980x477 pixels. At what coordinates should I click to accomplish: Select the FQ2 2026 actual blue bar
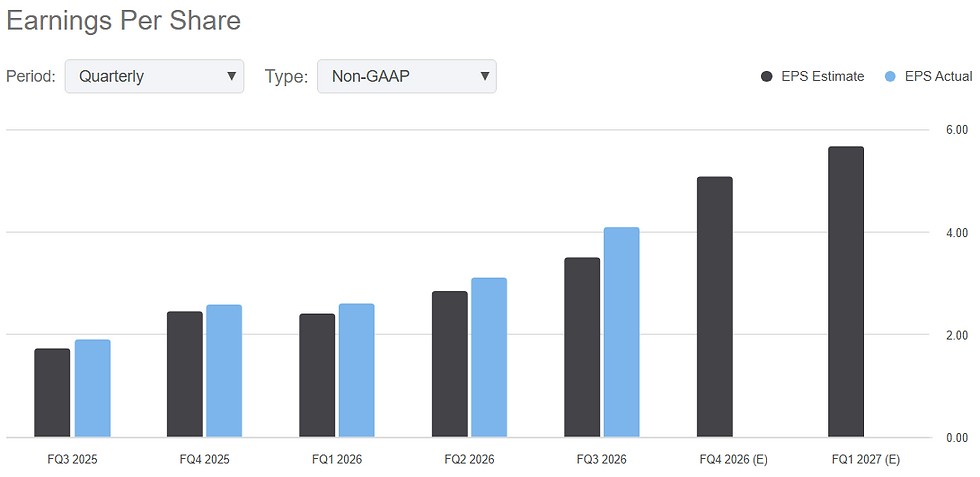[489, 358]
